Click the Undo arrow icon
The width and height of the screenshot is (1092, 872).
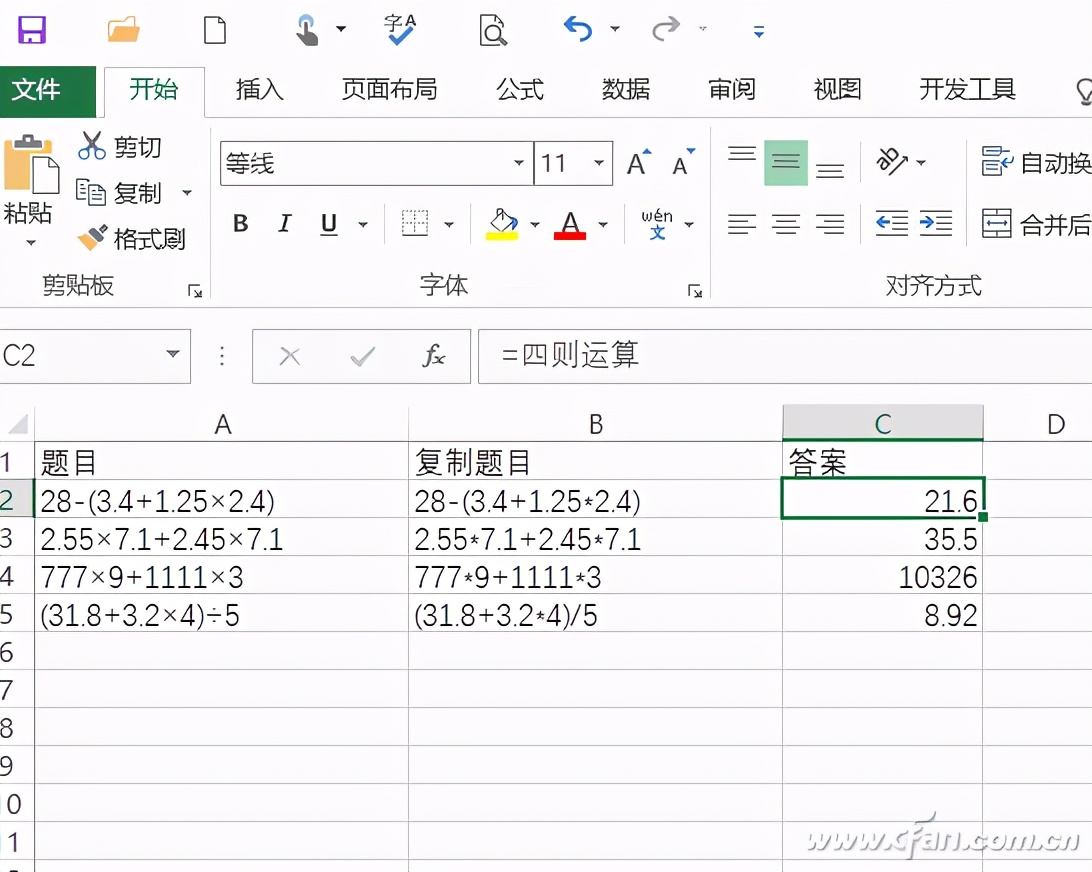click(578, 29)
